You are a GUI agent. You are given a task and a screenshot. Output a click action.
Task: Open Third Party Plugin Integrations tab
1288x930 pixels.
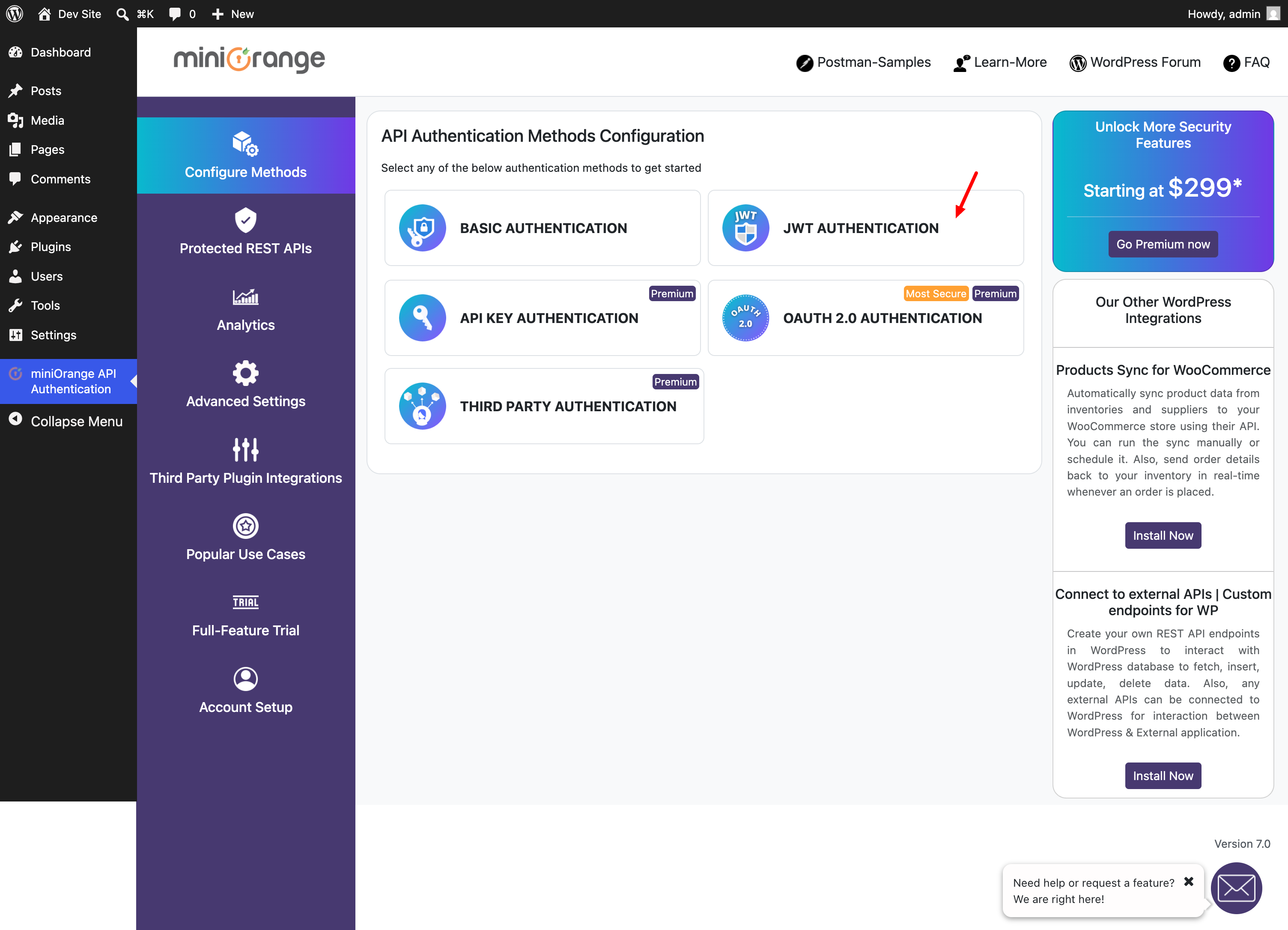pos(246,461)
